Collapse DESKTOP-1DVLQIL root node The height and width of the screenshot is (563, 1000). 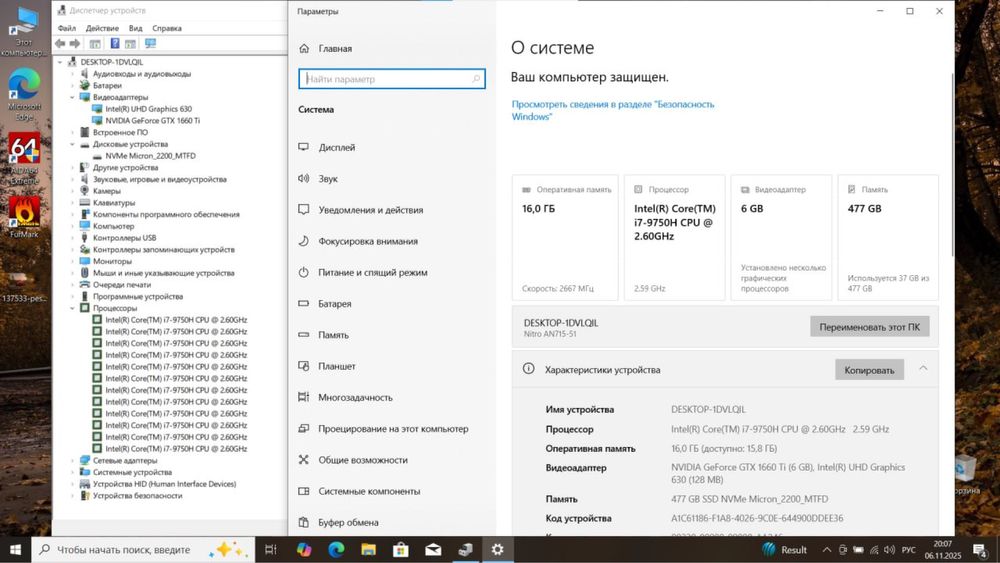[60, 62]
